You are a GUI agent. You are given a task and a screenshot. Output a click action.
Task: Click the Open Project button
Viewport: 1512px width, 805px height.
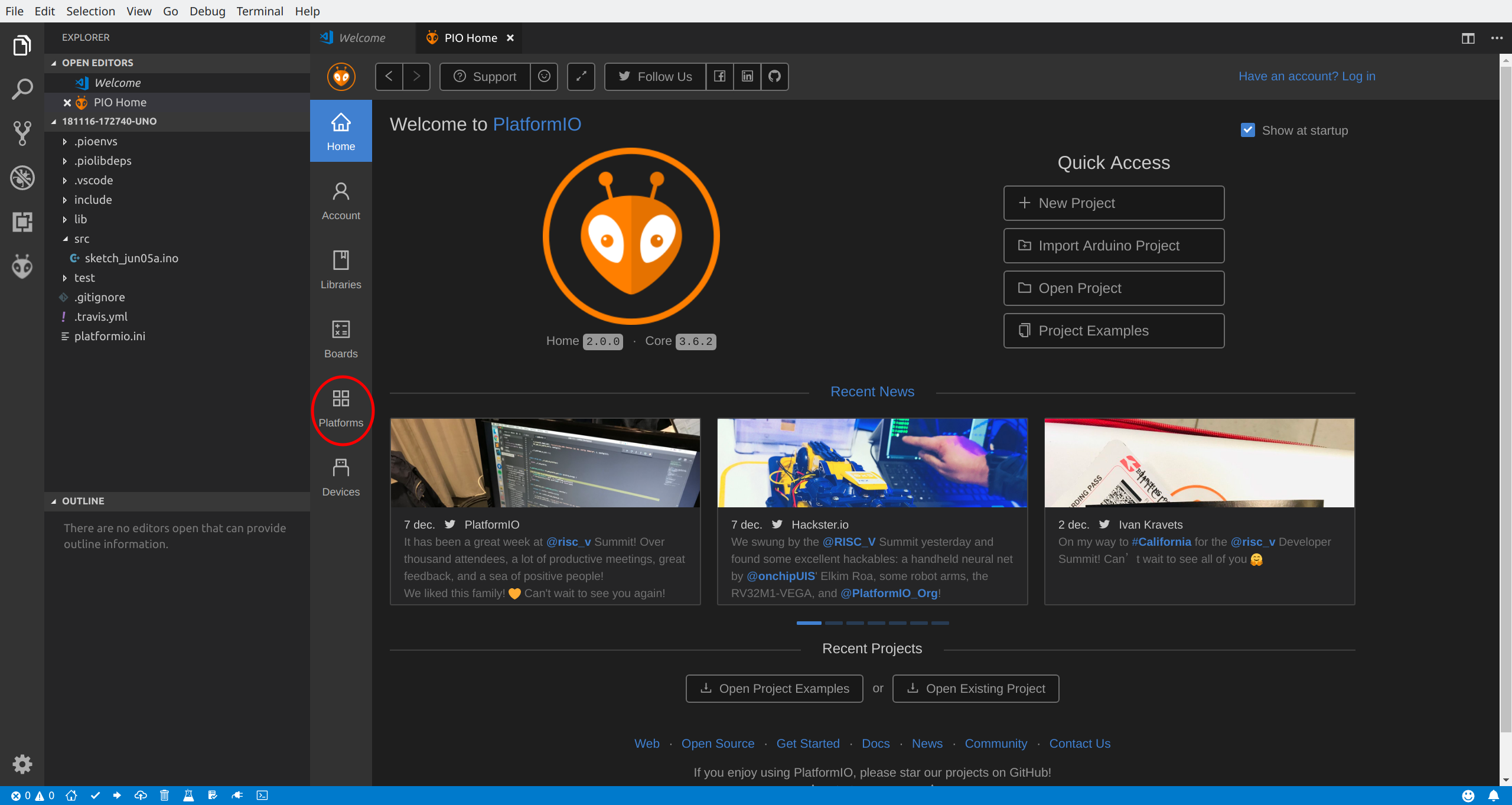(x=1113, y=288)
